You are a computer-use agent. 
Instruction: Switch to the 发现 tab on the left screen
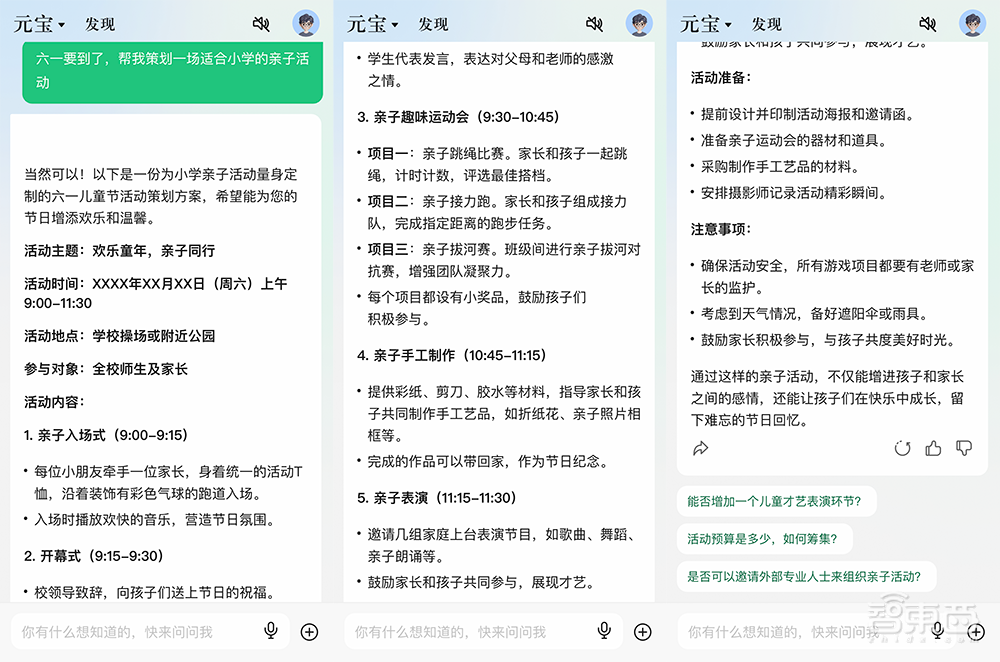(100, 24)
